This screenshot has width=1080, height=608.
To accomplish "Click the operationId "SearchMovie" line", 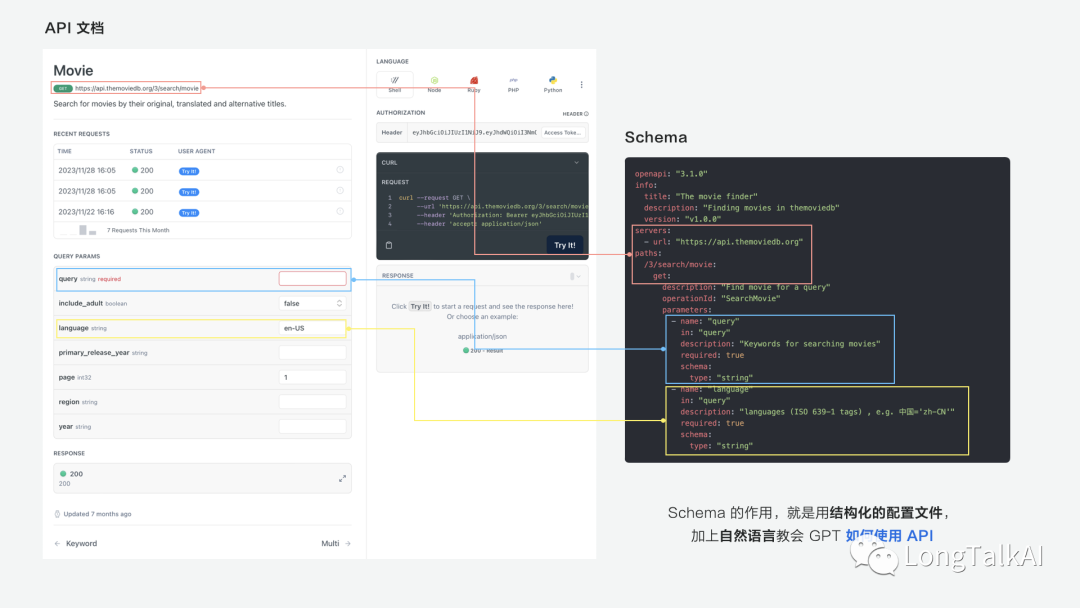I will pyautogui.click(x=720, y=298).
